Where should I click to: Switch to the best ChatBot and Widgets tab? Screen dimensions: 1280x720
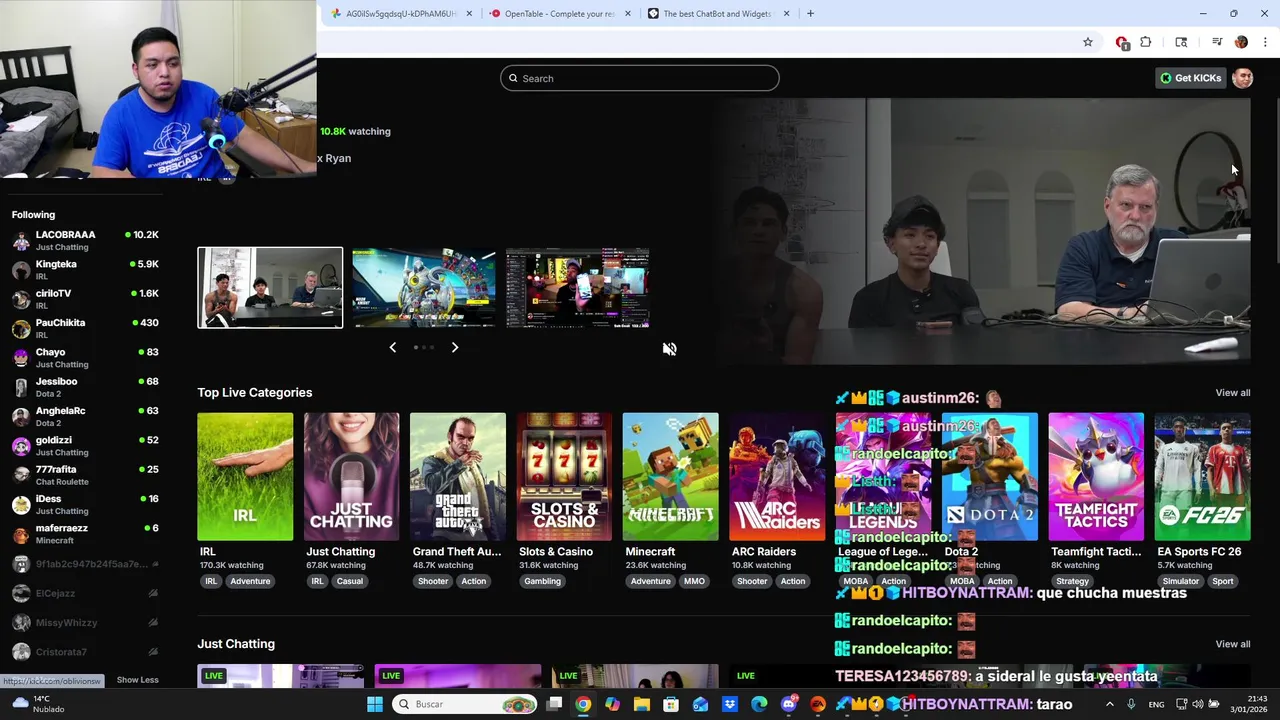[718, 13]
